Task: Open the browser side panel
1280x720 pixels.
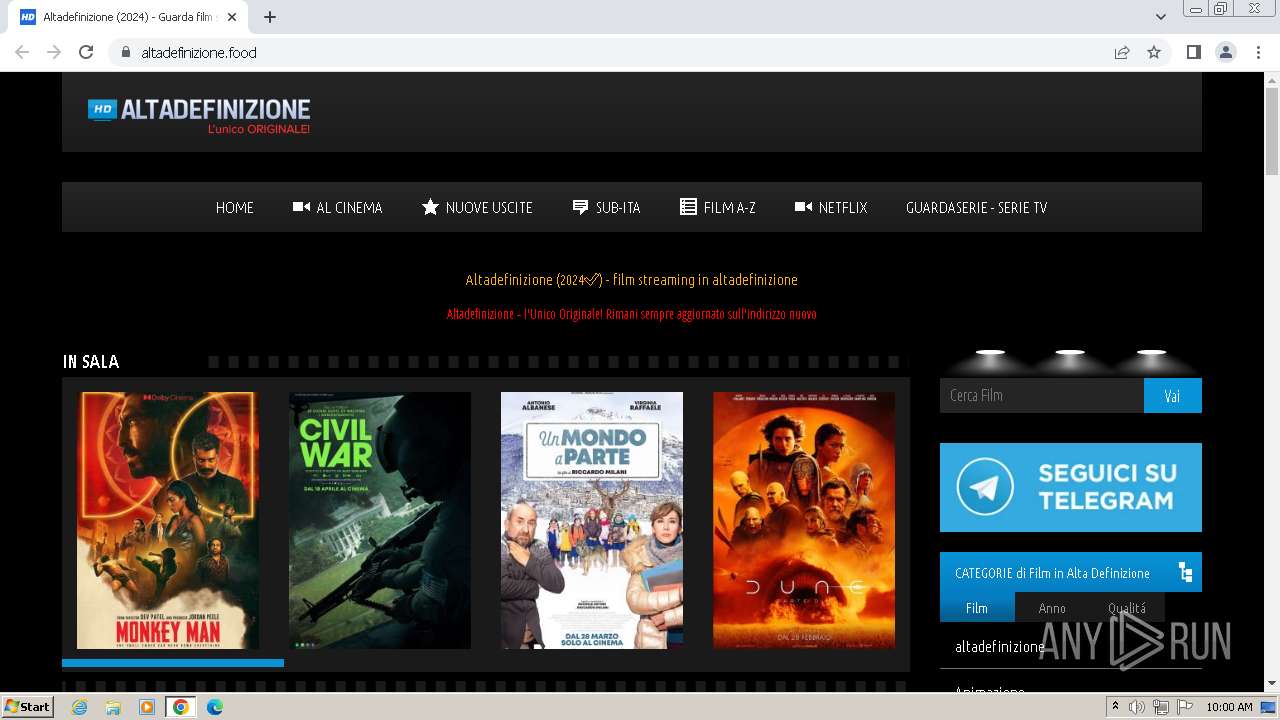Action: tap(1193, 52)
